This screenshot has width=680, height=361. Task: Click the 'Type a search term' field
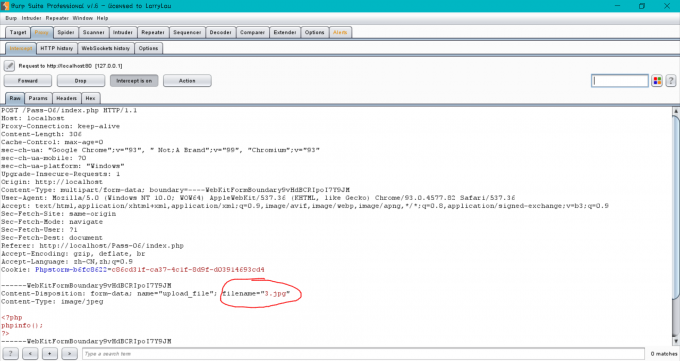363,354
